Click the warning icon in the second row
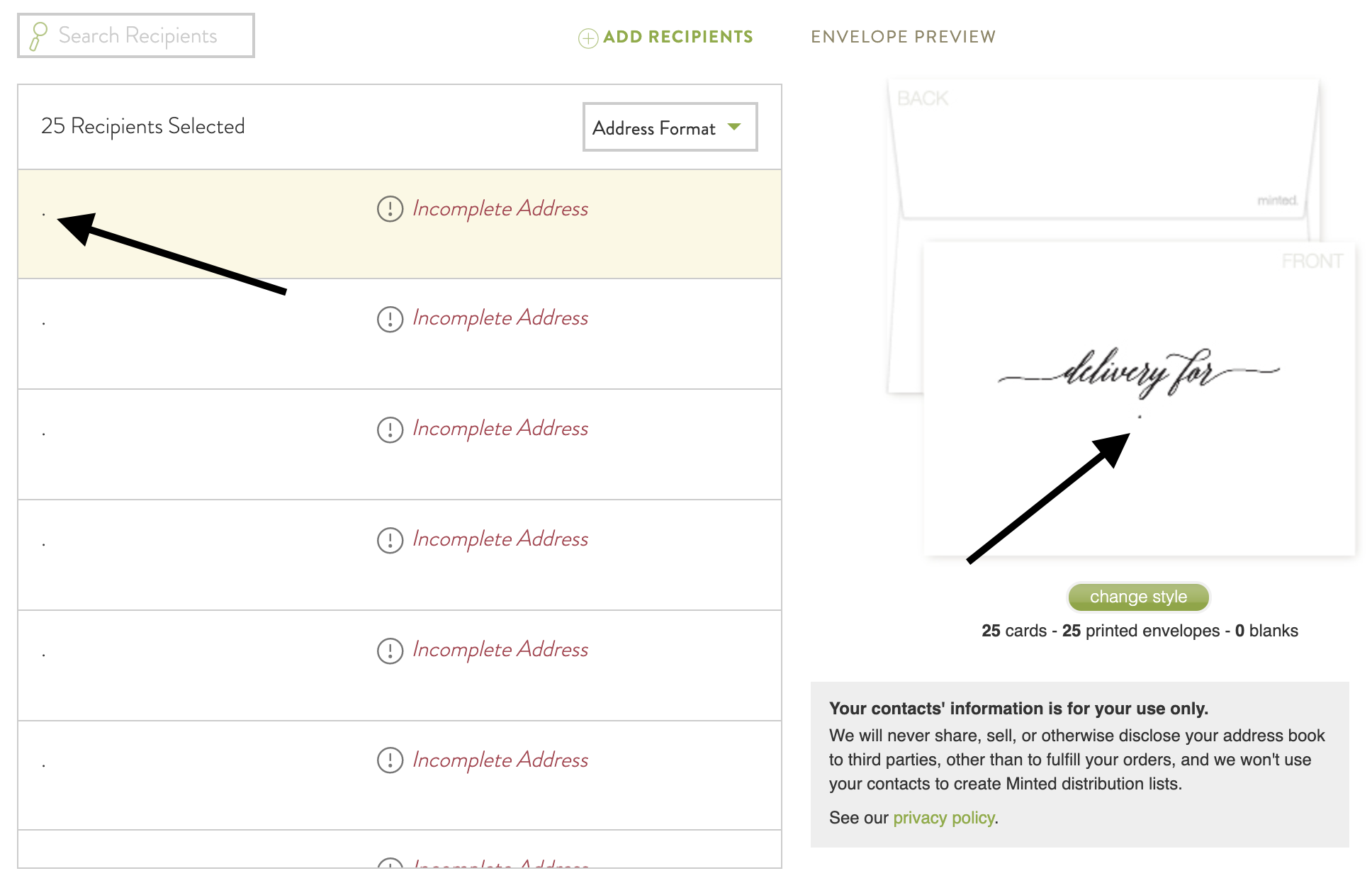The height and width of the screenshot is (883, 1372). click(x=390, y=319)
